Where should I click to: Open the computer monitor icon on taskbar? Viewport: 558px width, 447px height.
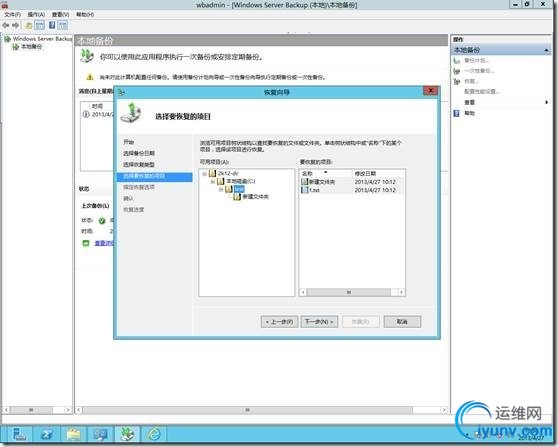[101, 434]
